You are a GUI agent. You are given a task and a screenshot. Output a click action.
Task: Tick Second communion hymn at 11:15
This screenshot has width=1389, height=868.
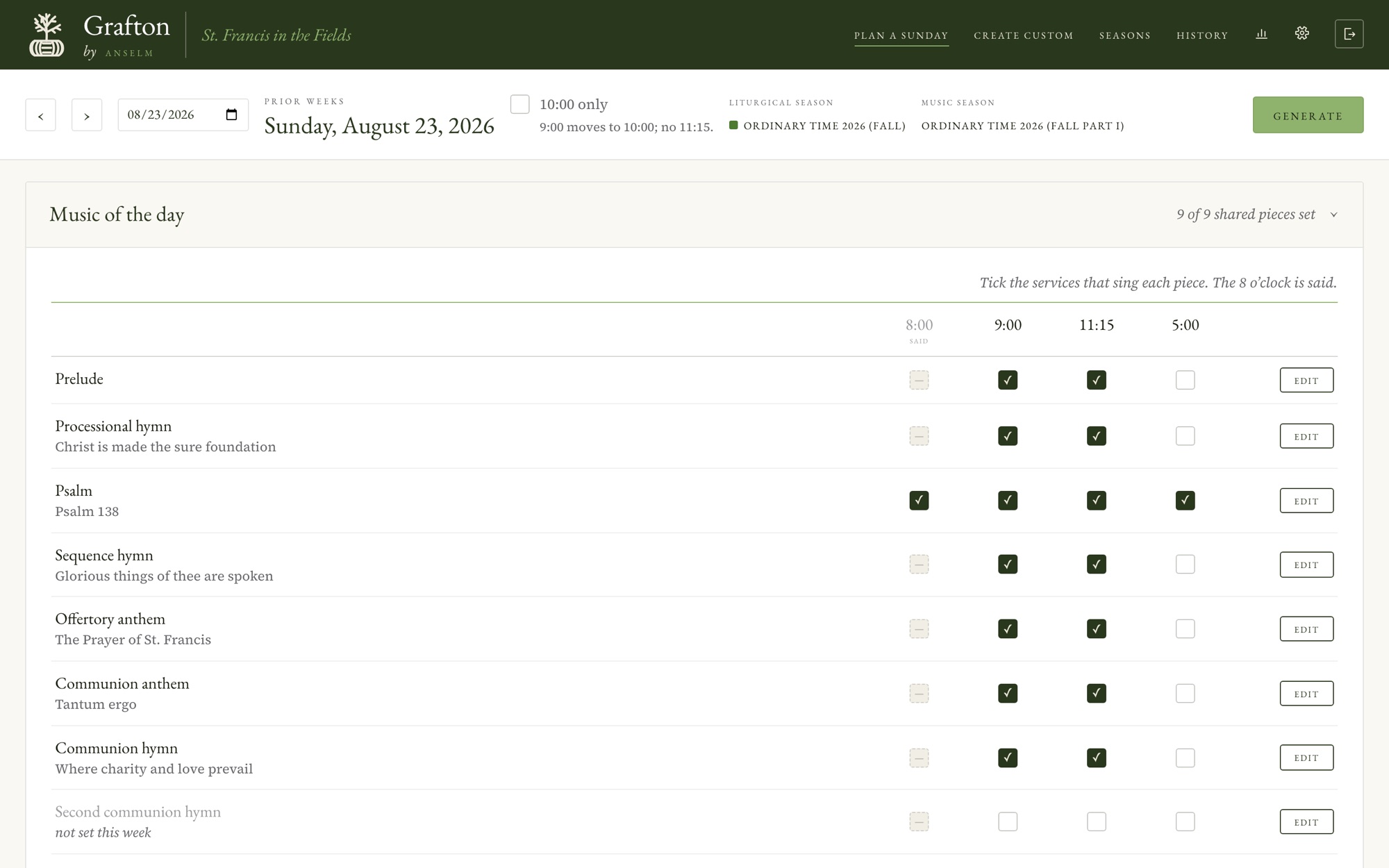point(1097,821)
